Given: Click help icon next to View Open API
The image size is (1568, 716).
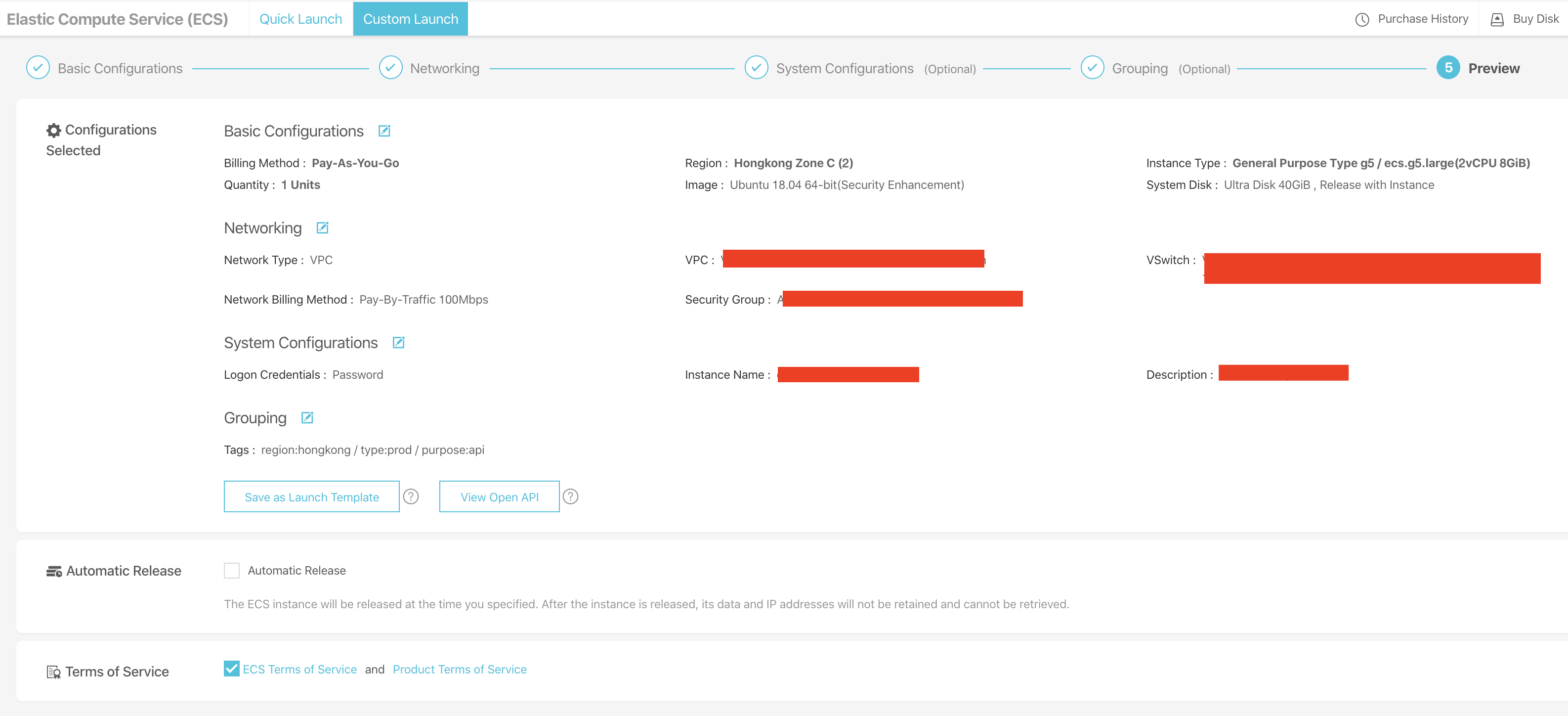Looking at the screenshot, I should [x=570, y=497].
